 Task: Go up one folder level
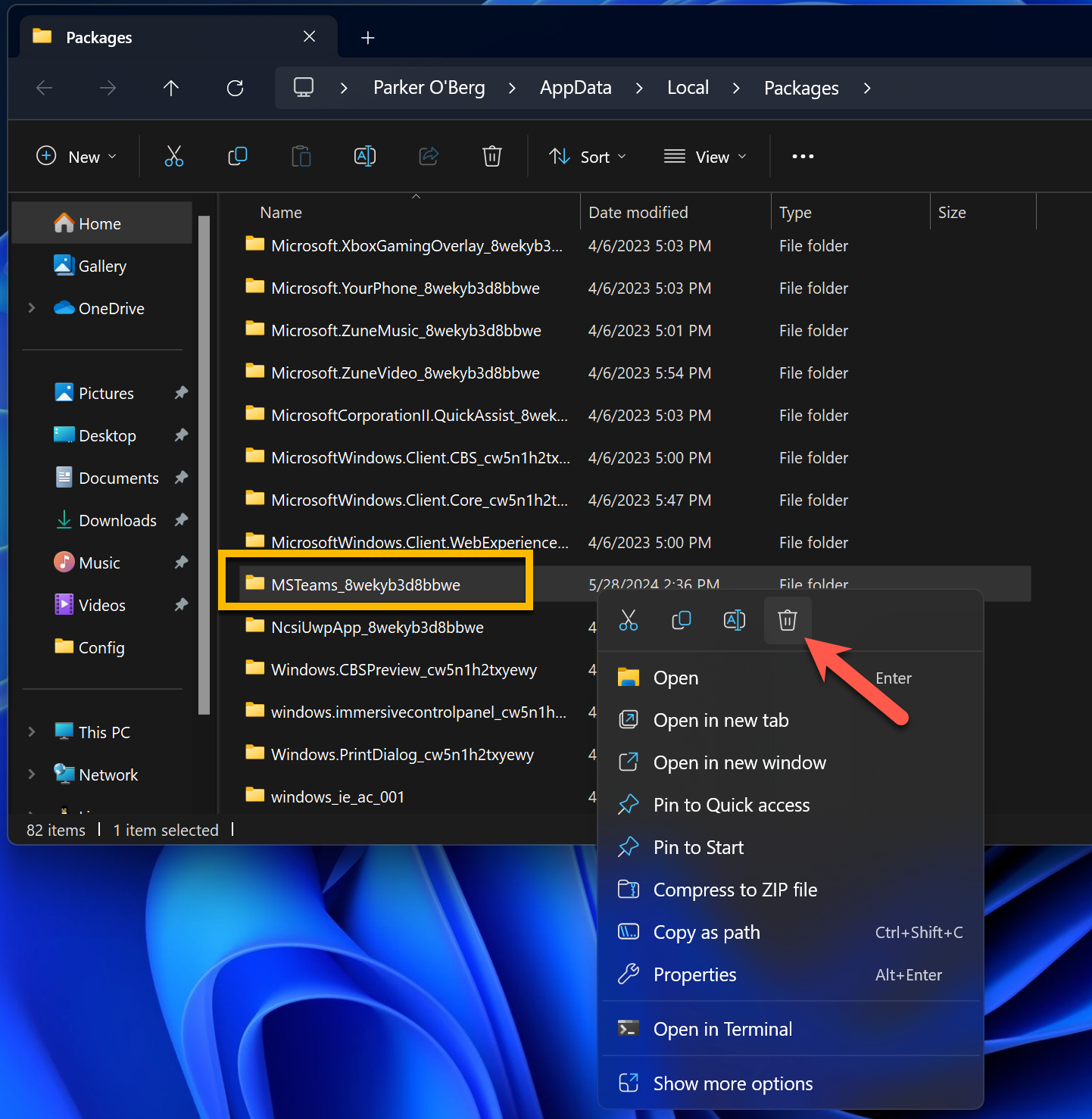tap(171, 89)
